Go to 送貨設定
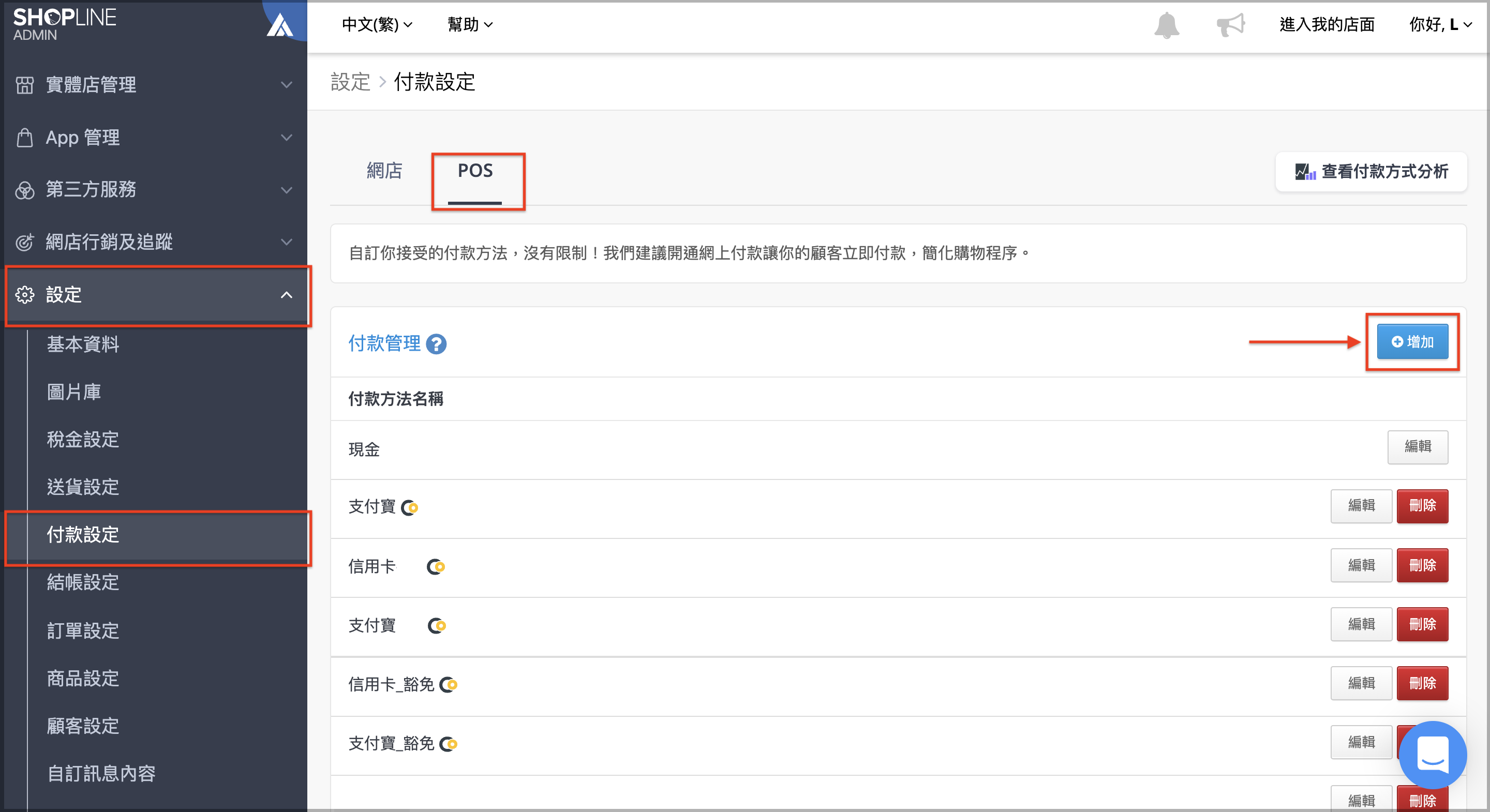Screen dimensions: 1490x812 (x=83, y=487)
